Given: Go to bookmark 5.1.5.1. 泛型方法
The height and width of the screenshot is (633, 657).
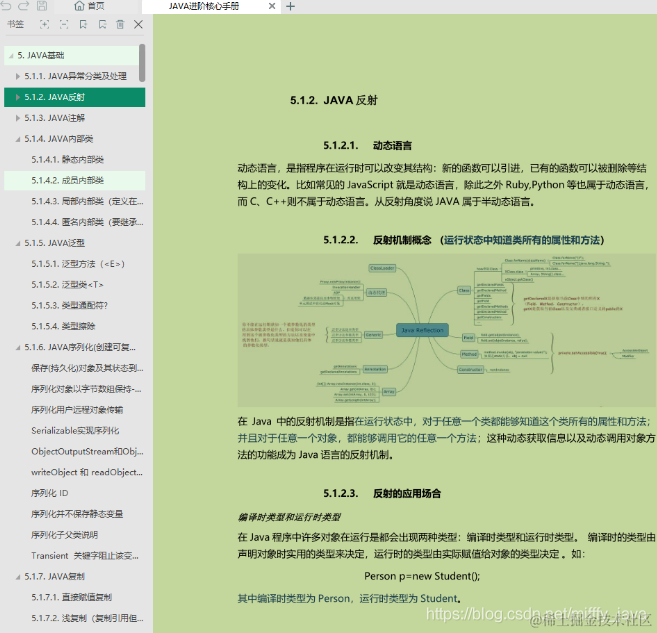Looking at the screenshot, I should coord(78,264).
